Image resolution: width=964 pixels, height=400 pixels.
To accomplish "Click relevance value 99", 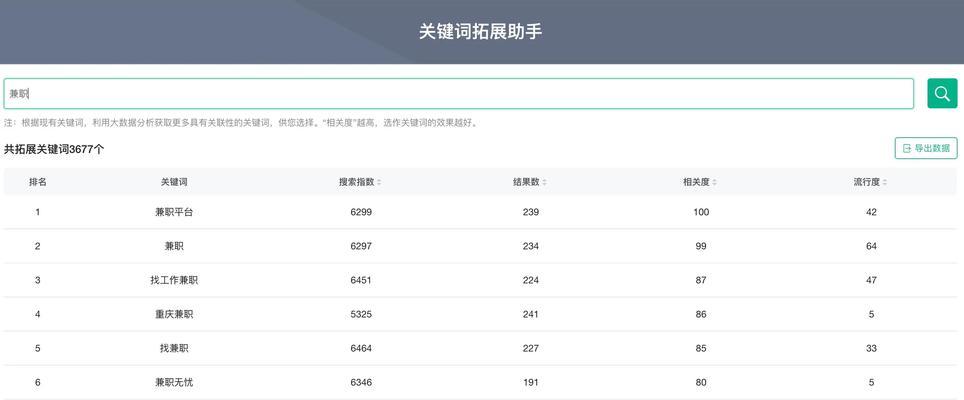I will 701,246.
